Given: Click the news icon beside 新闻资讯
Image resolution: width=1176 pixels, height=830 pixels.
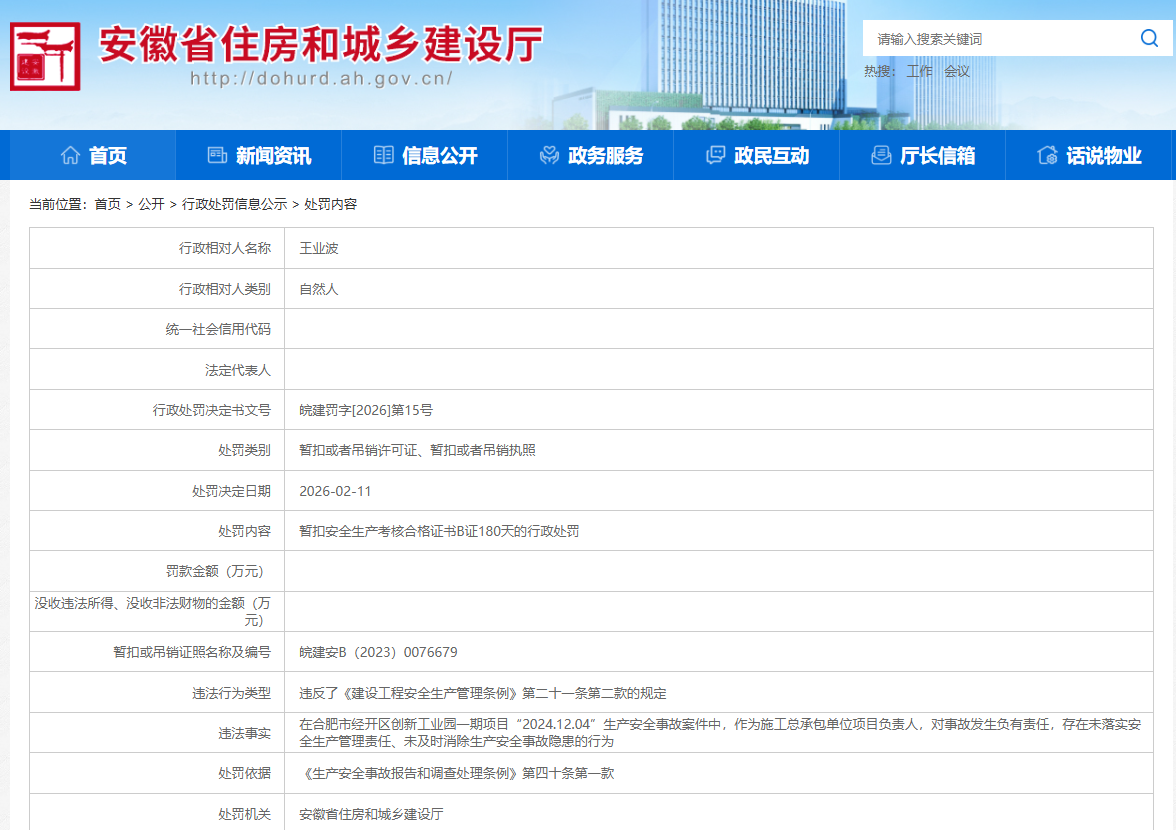Looking at the screenshot, I should point(217,155).
